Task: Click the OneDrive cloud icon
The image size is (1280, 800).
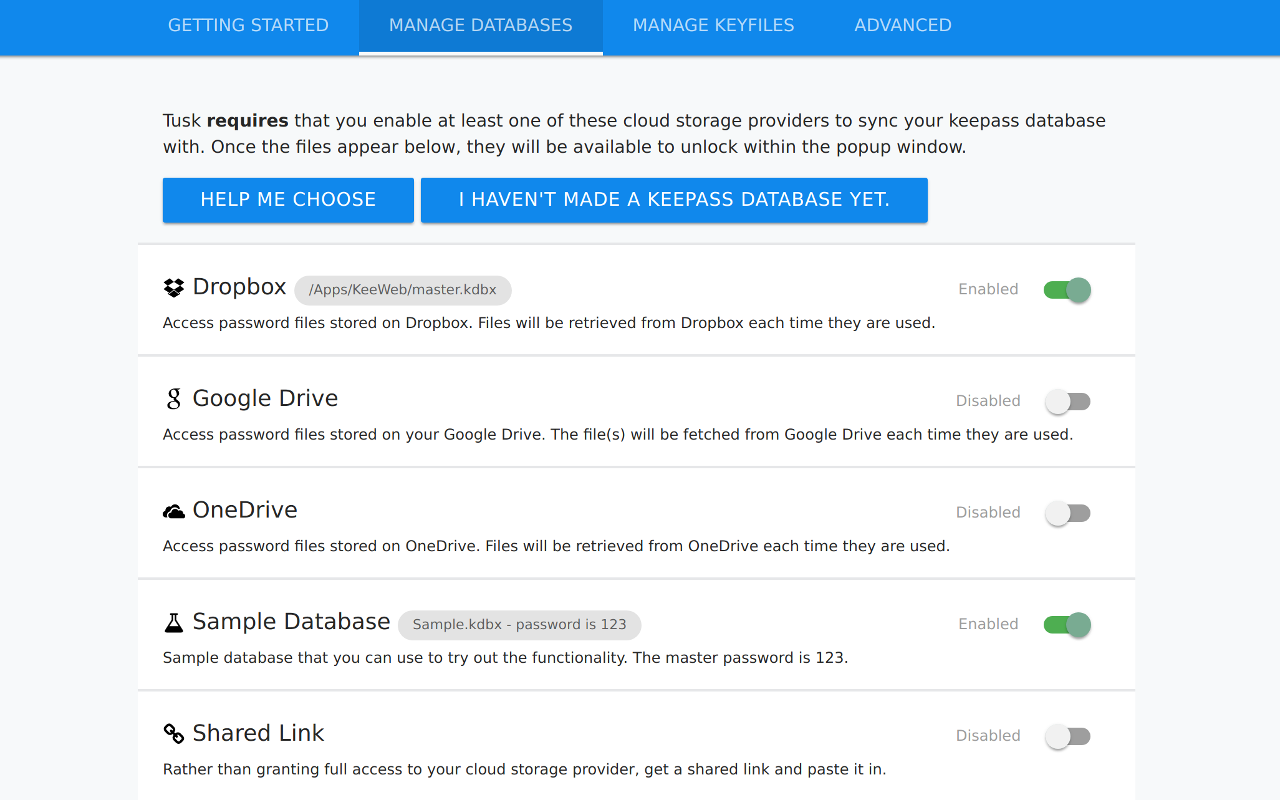Action: coord(173,509)
